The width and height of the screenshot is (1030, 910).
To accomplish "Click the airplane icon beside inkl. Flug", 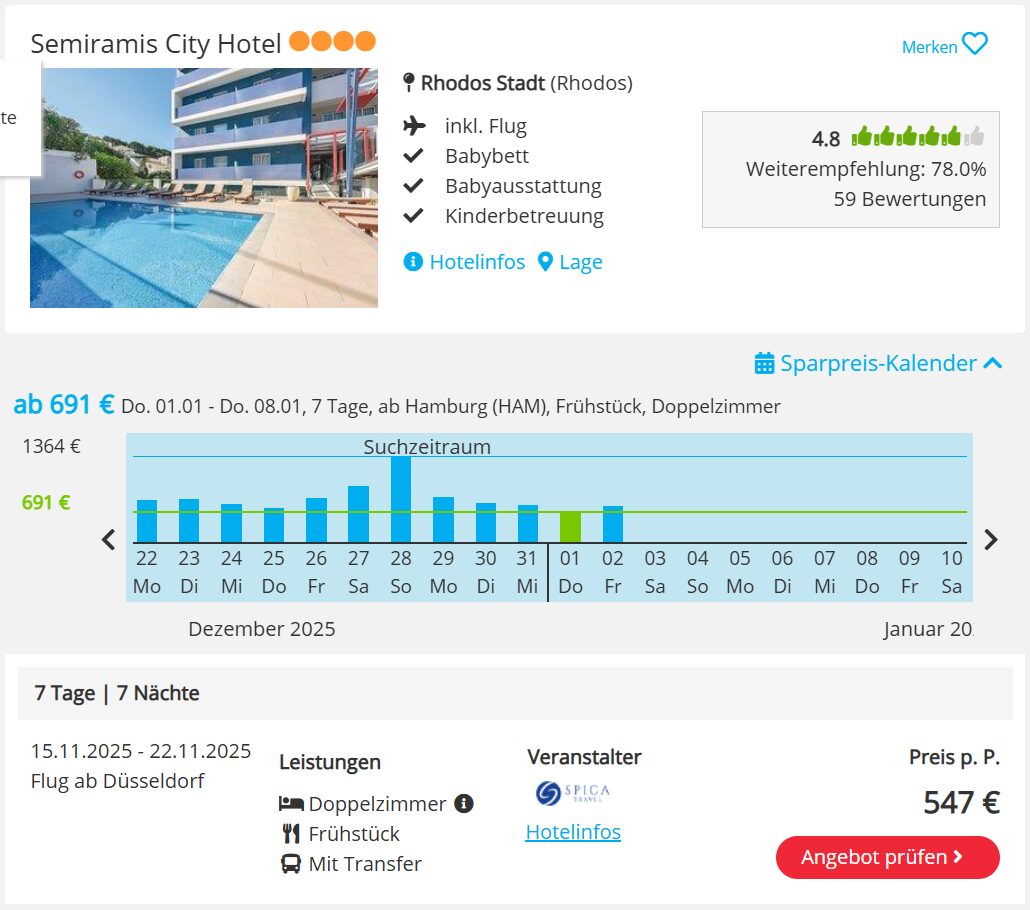I will [x=414, y=126].
